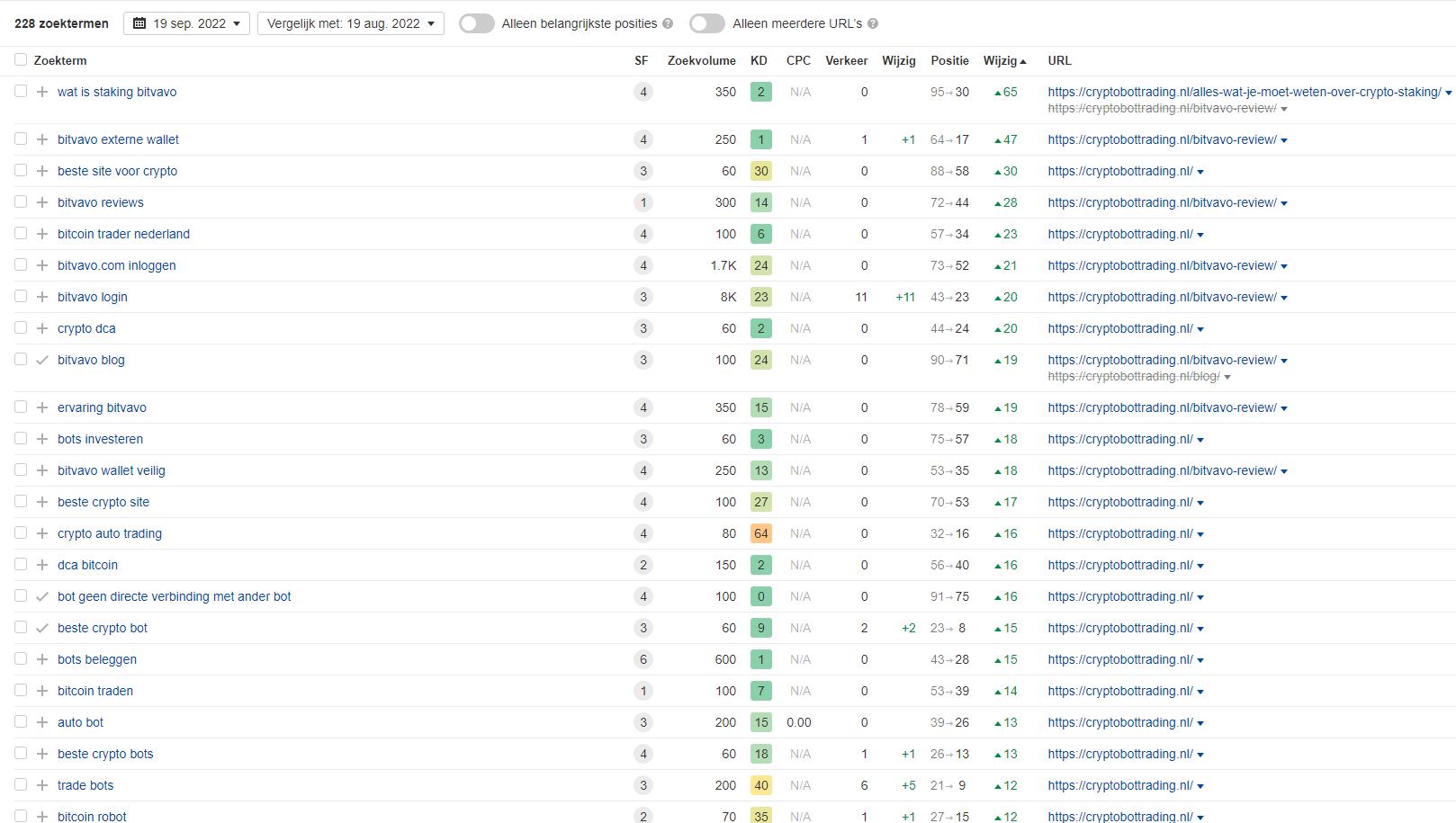Viewport: 1456px width, 823px height.
Task: Check the box for 'wat is staking bitvavo'
Action: tap(21, 91)
